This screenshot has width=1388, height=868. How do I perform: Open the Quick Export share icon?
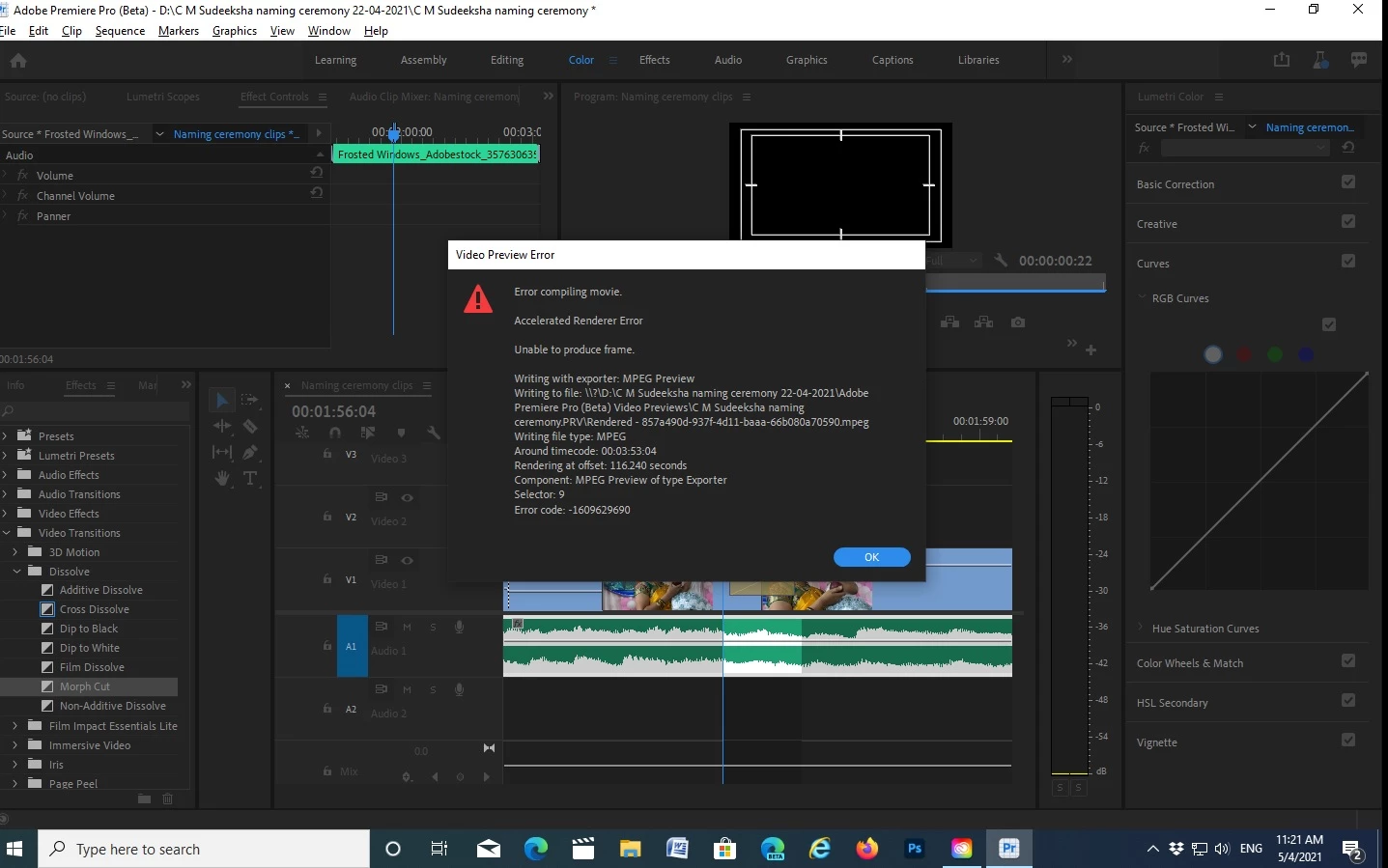coord(1282,60)
